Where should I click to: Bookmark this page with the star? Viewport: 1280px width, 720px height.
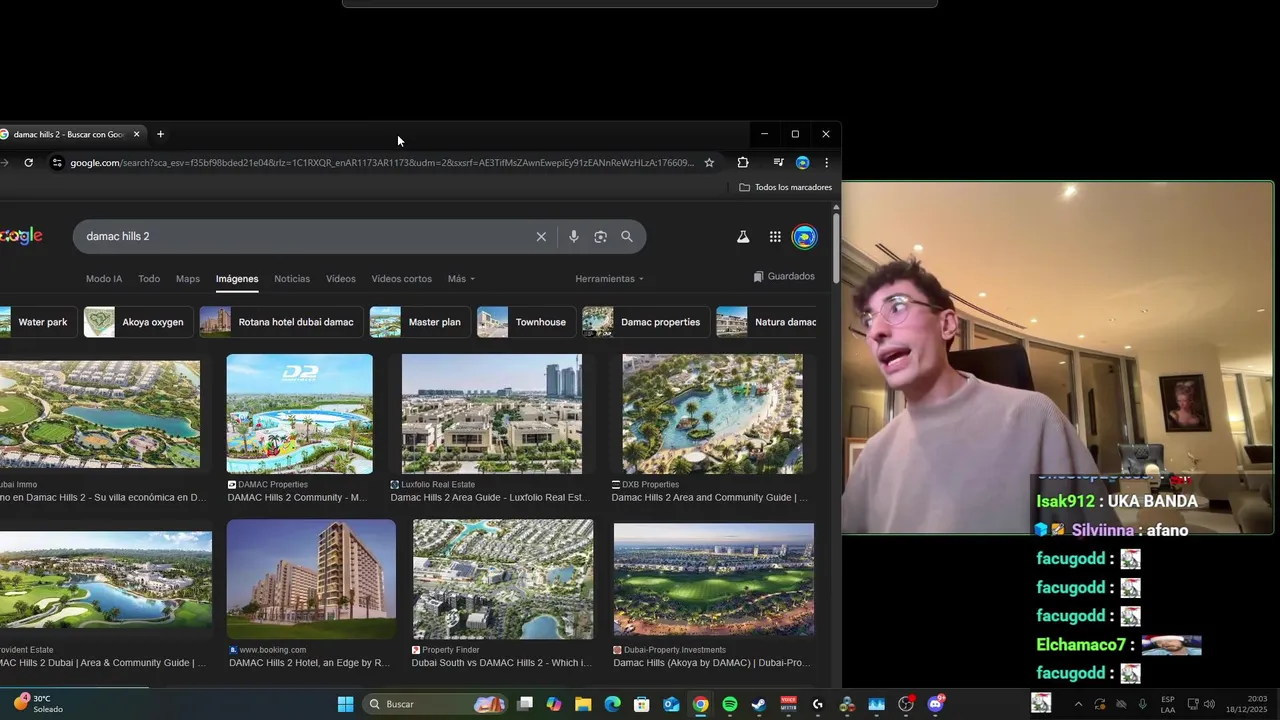tap(709, 163)
